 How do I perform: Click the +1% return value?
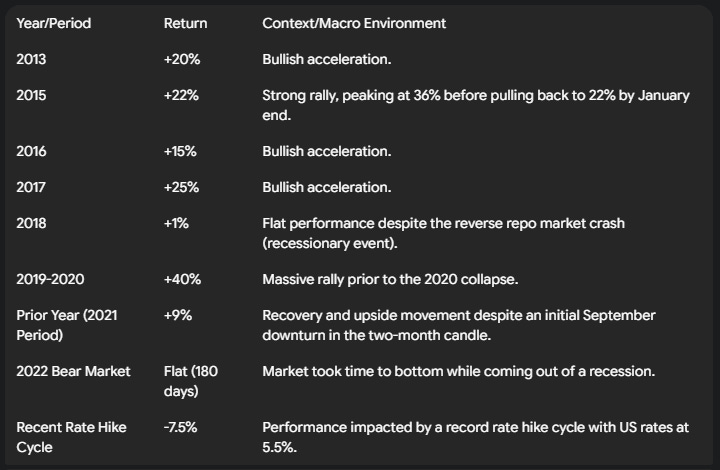(176, 224)
